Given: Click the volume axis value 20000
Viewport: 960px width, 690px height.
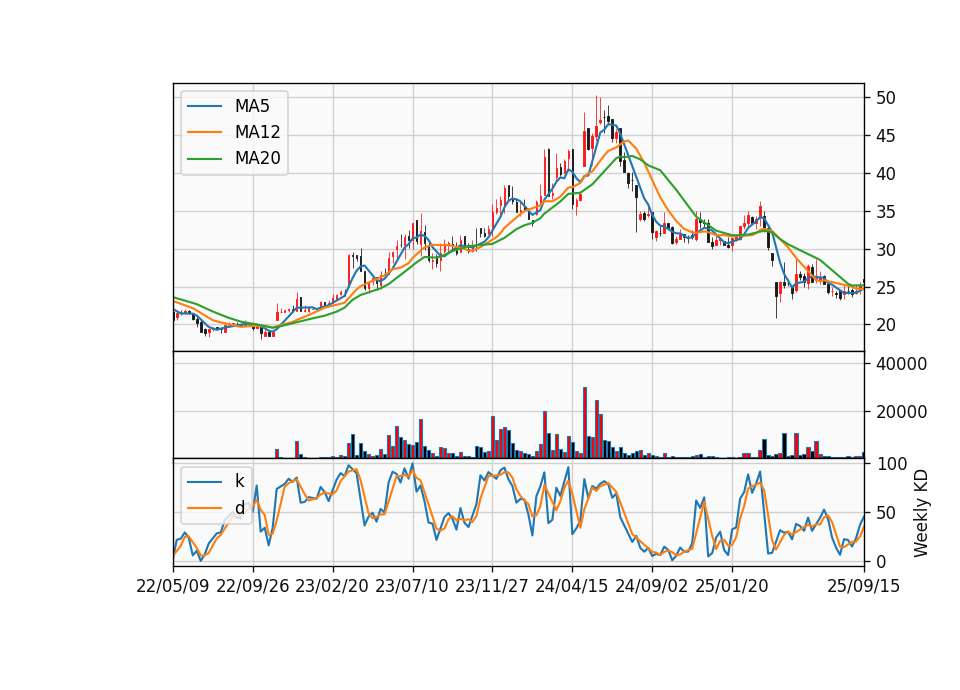Looking at the screenshot, I should [901, 412].
